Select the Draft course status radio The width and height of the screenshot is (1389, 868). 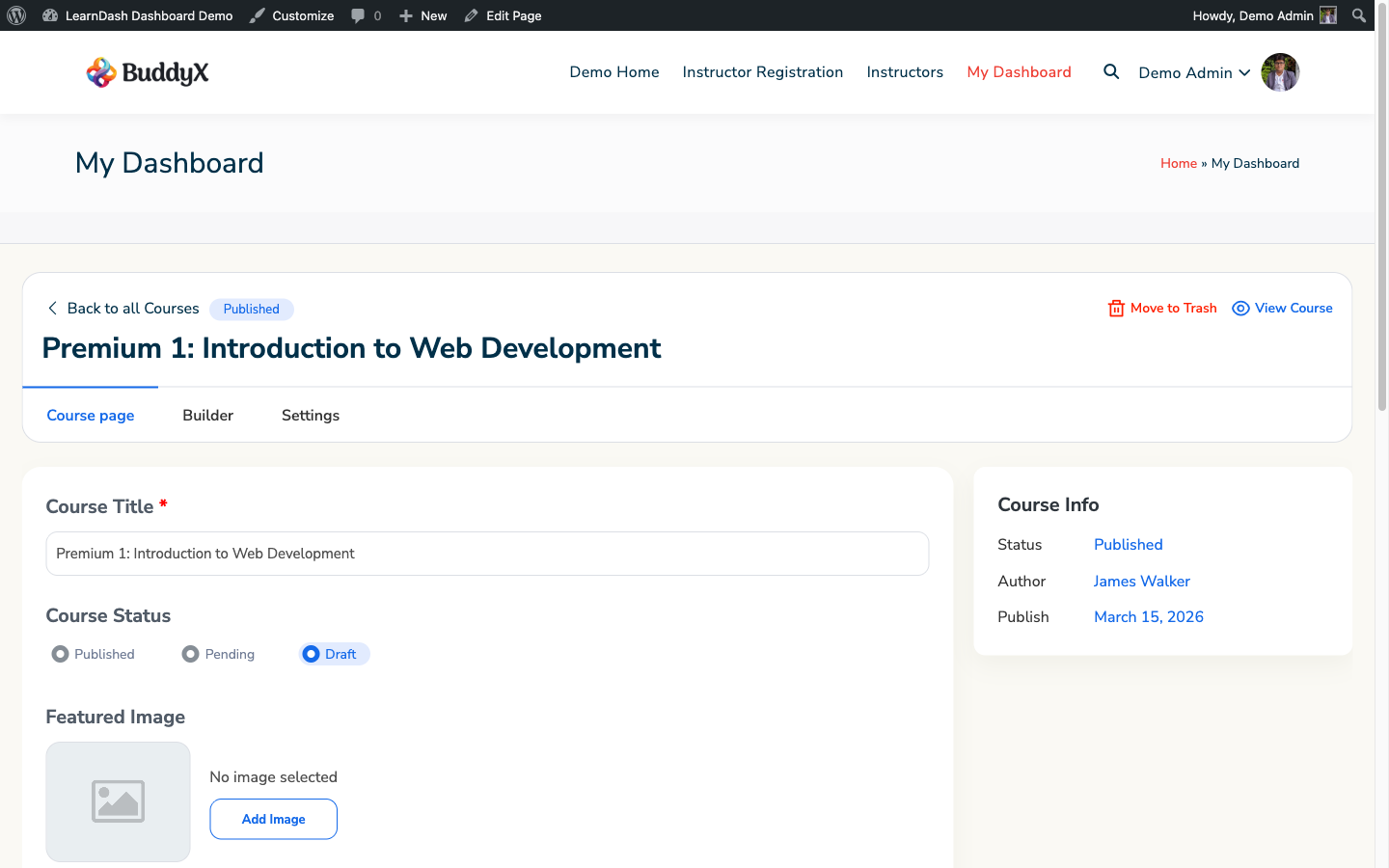coord(312,654)
